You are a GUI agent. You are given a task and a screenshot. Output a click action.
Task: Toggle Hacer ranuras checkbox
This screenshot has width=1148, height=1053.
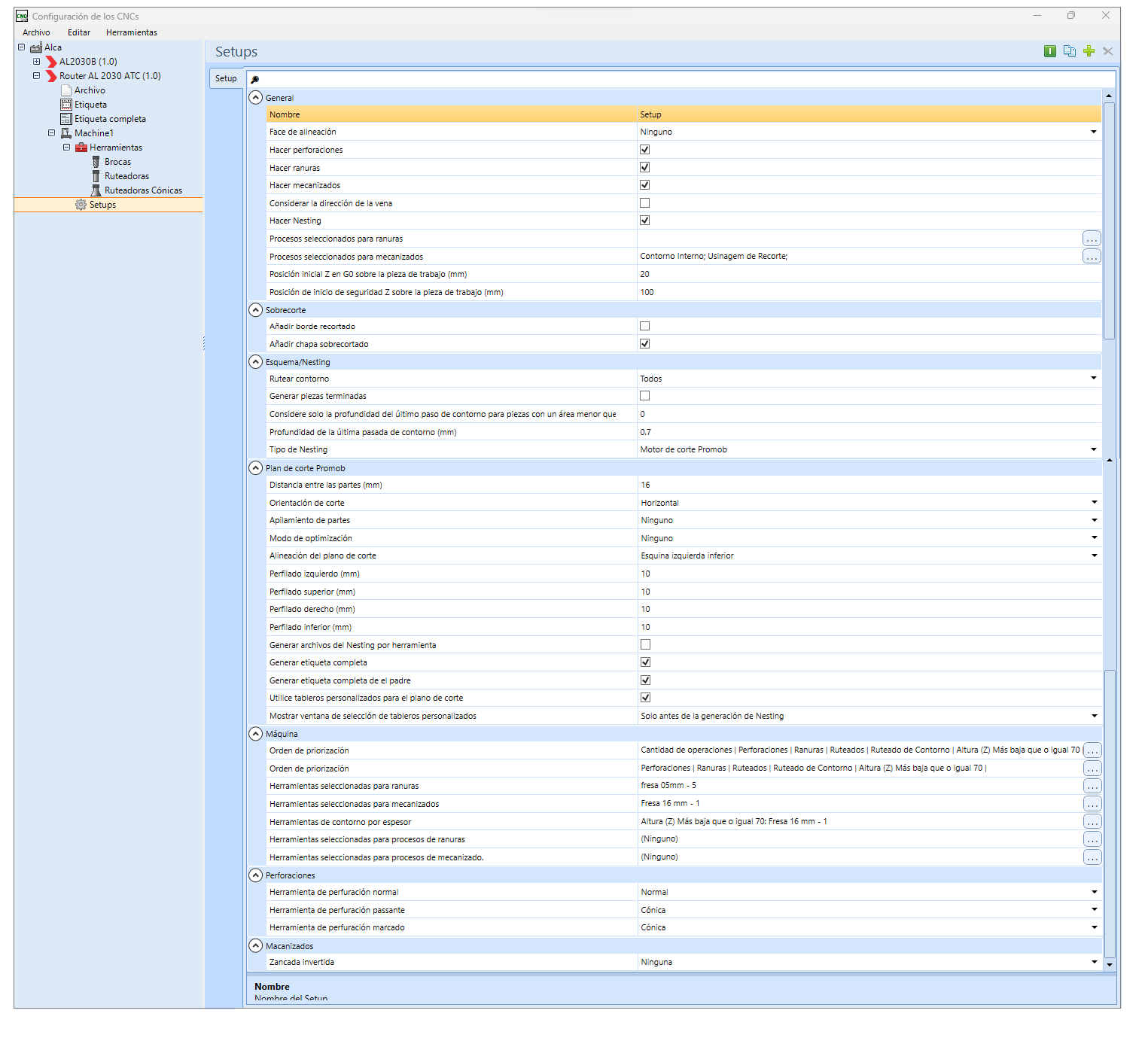coord(644,167)
